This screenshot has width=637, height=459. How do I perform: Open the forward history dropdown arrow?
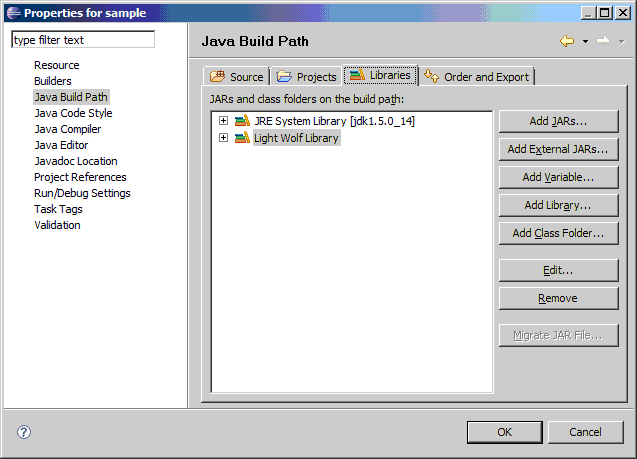(x=620, y=41)
